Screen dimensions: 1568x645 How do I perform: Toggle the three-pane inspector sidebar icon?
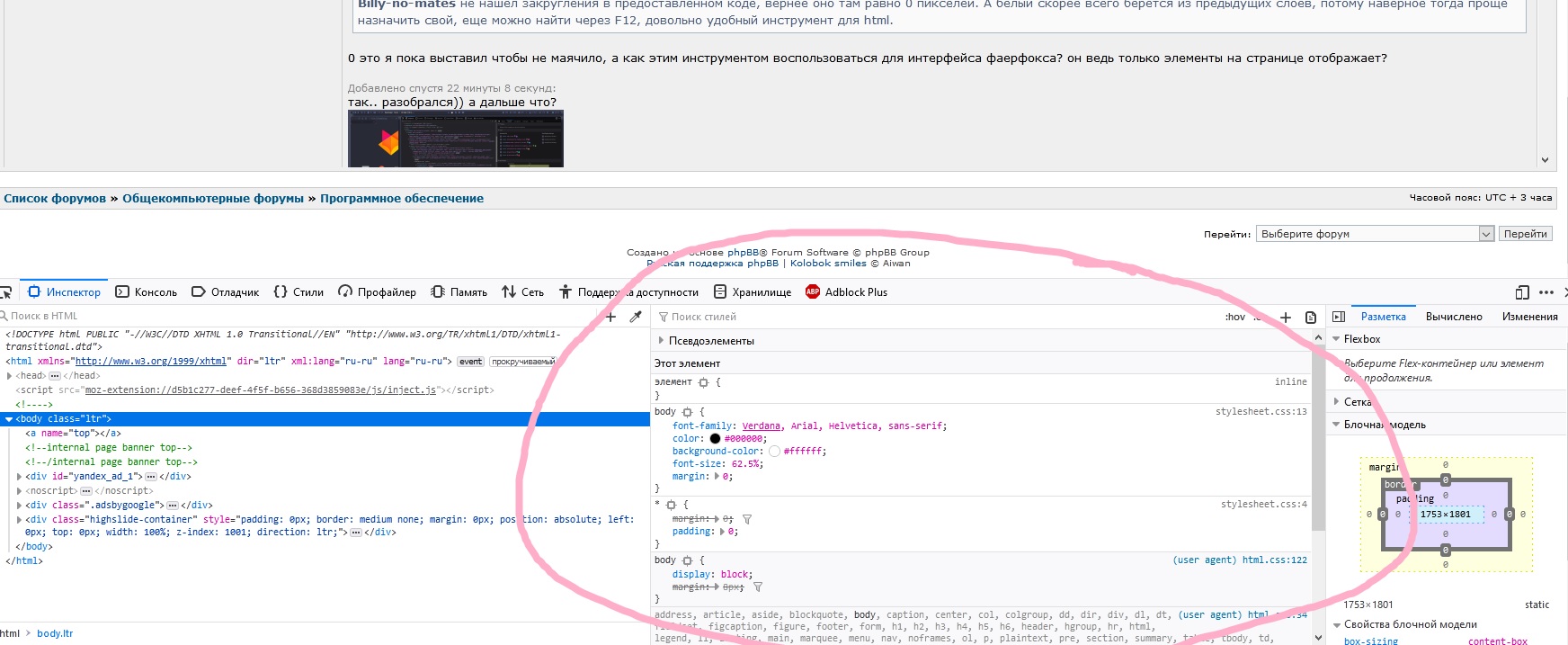pyautogui.click(x=1339, y=317)
